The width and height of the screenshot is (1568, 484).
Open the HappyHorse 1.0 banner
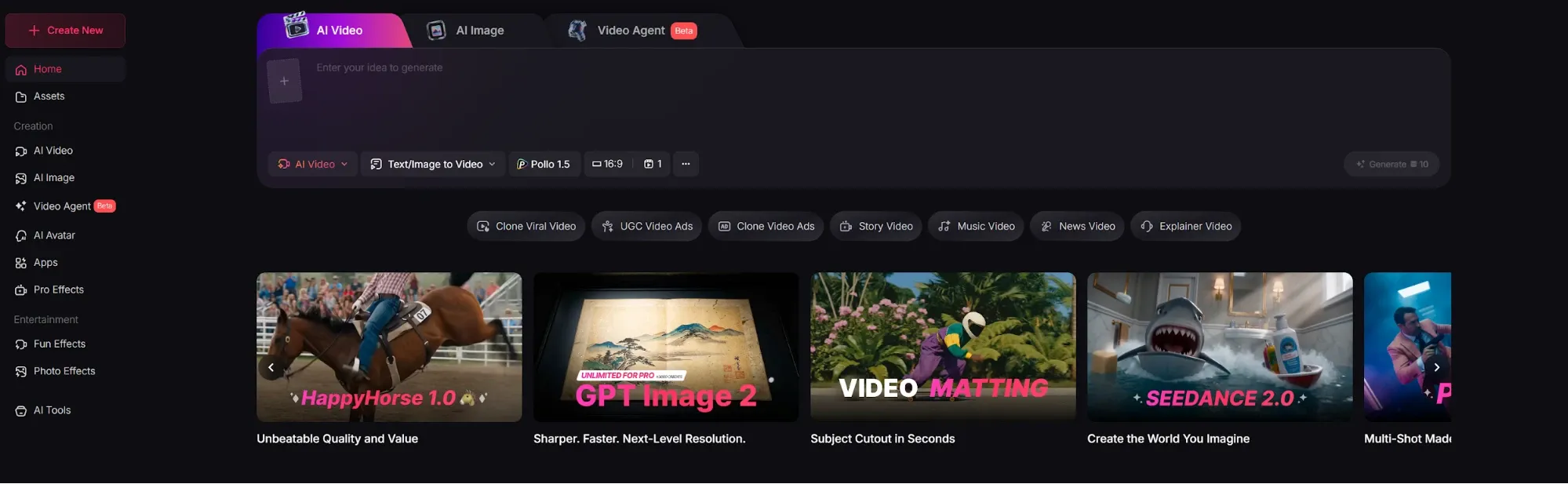(x=389, y=347)
